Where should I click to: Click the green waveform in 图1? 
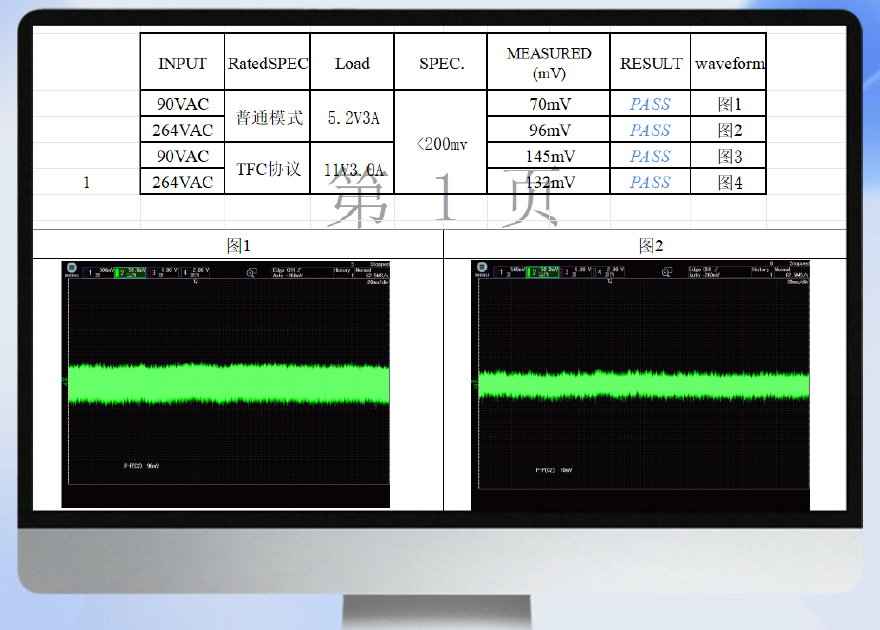click(228, 381)
